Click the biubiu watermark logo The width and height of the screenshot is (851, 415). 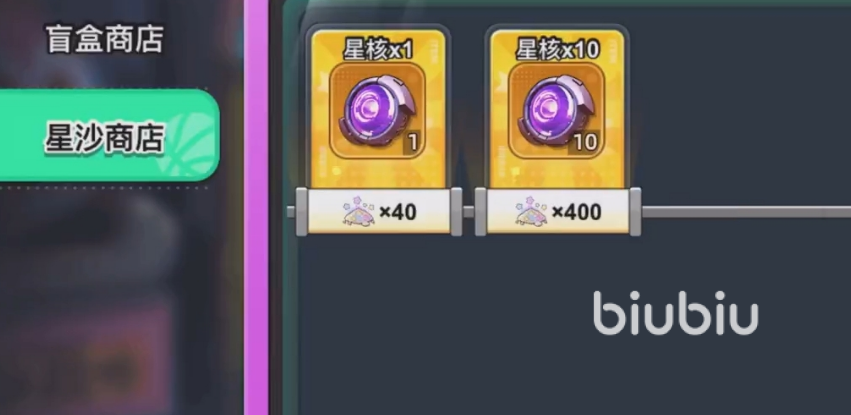click(675, 313)
